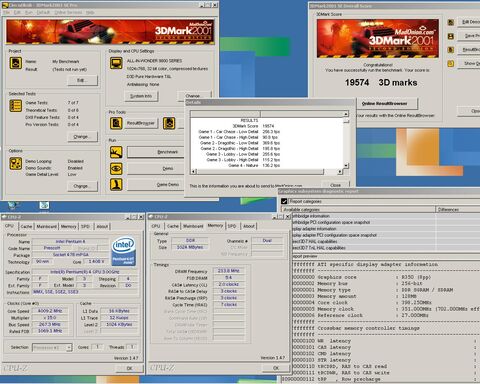
Task: Click the 19574 3D marks score text
Action: [381, 82]
